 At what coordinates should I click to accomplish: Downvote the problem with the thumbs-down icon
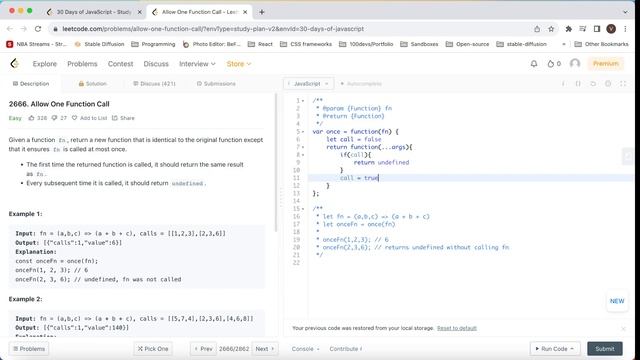pos(54,118)
